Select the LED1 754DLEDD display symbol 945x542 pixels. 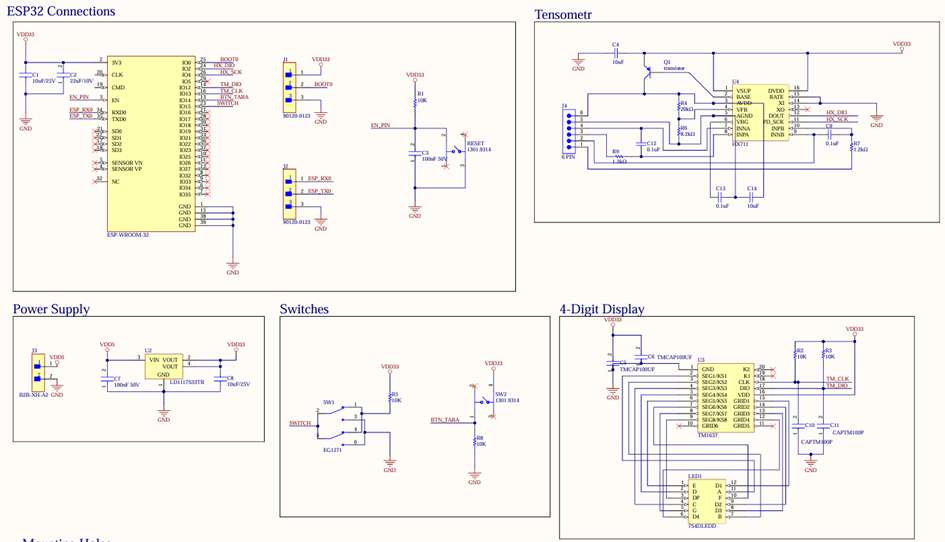tap(706, 501)
